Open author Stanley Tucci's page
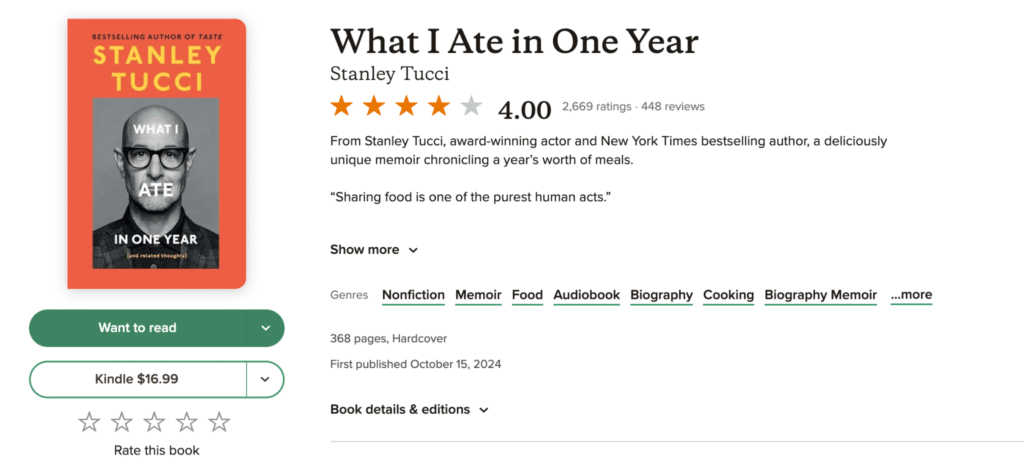Screen dimensions: 1024x458 (390, 74)
